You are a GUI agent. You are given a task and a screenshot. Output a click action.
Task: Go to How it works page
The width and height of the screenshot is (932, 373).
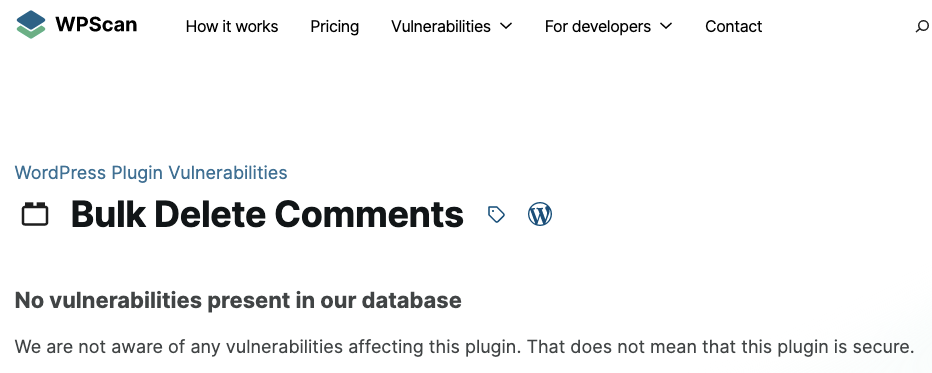[232, 27]
